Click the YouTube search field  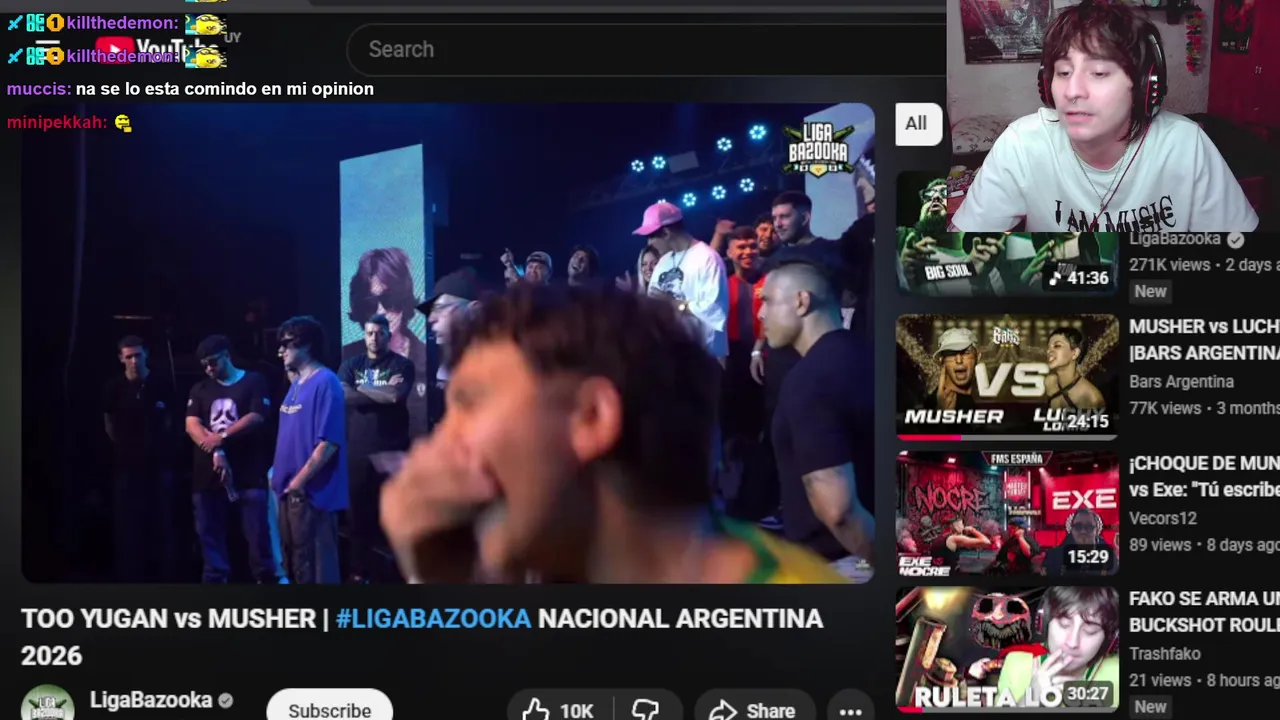pyautogui.click(x=646, y=49)
